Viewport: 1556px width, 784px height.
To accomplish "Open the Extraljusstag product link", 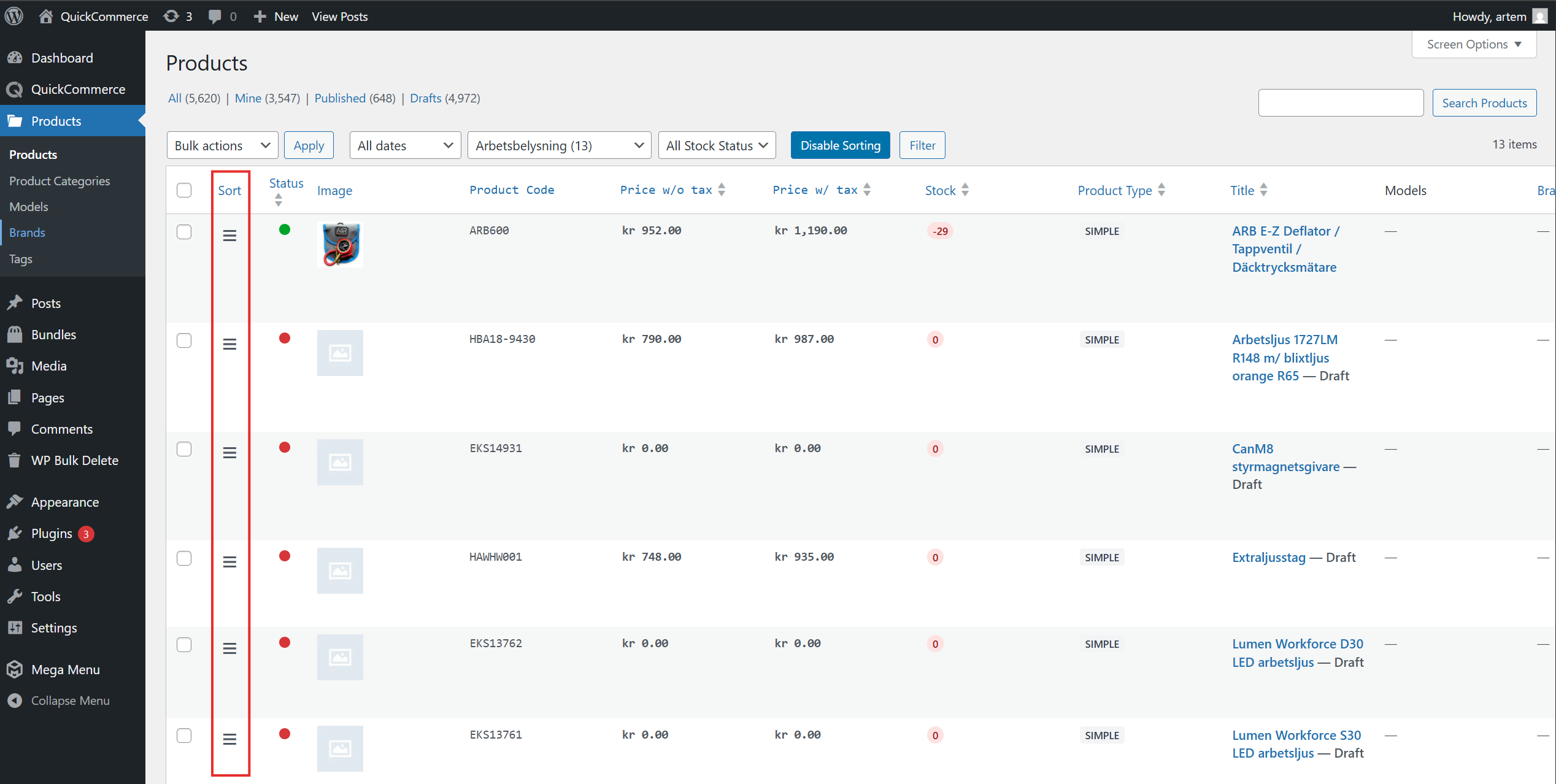I will pos(1268,558).
